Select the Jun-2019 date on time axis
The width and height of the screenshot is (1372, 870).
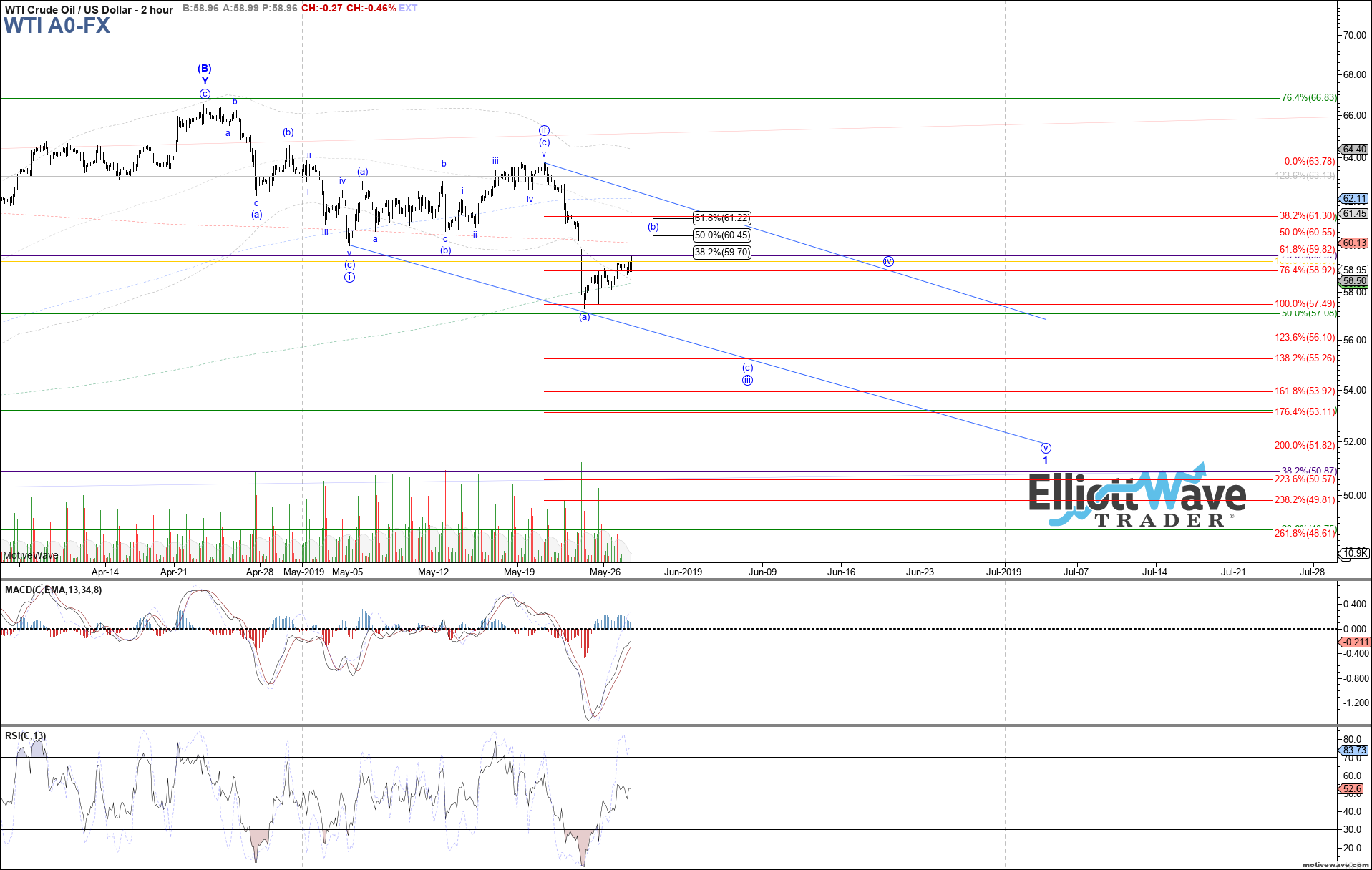point(683,572)
